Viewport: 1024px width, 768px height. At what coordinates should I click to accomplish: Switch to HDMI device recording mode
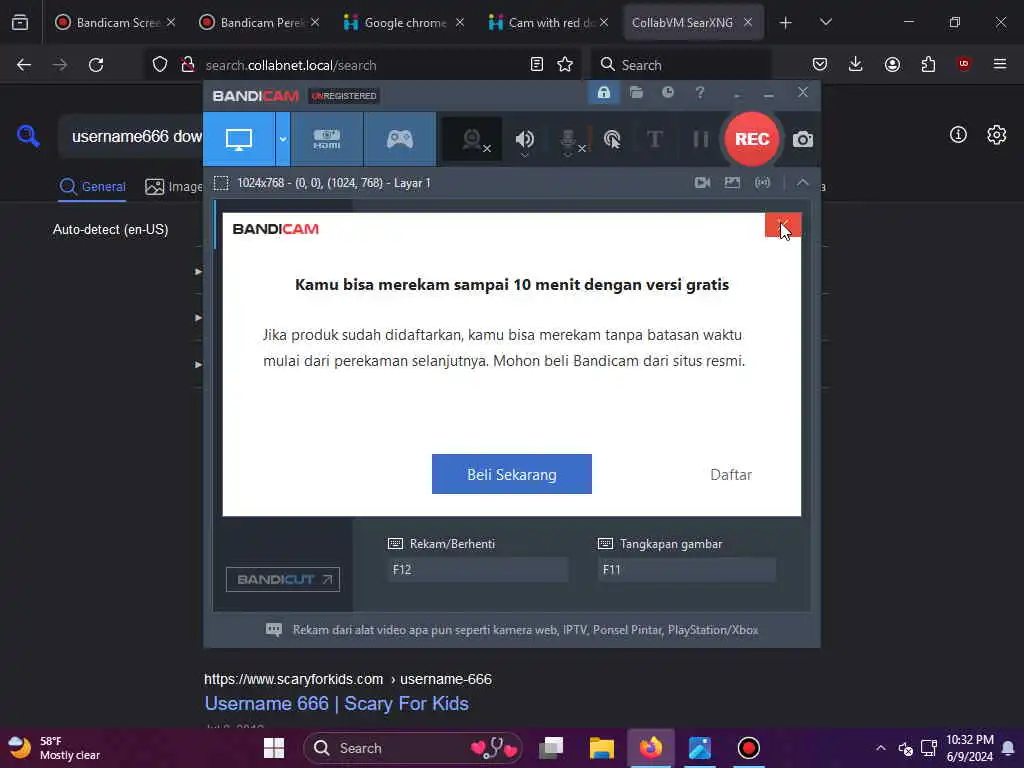click(327, 139)
